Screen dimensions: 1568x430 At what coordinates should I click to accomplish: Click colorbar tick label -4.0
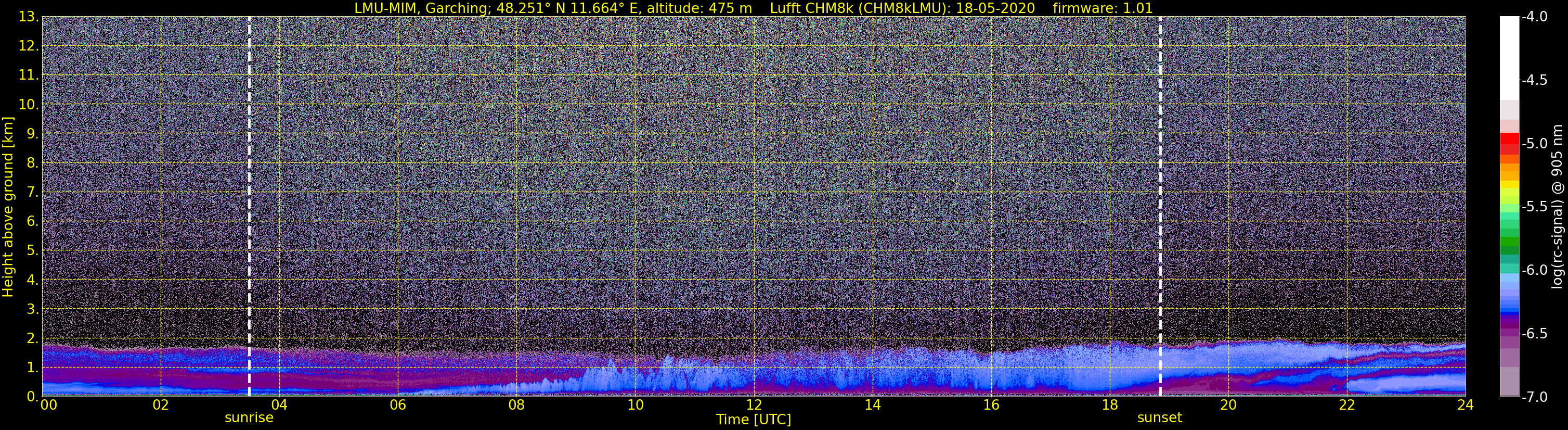(1535, 17)
